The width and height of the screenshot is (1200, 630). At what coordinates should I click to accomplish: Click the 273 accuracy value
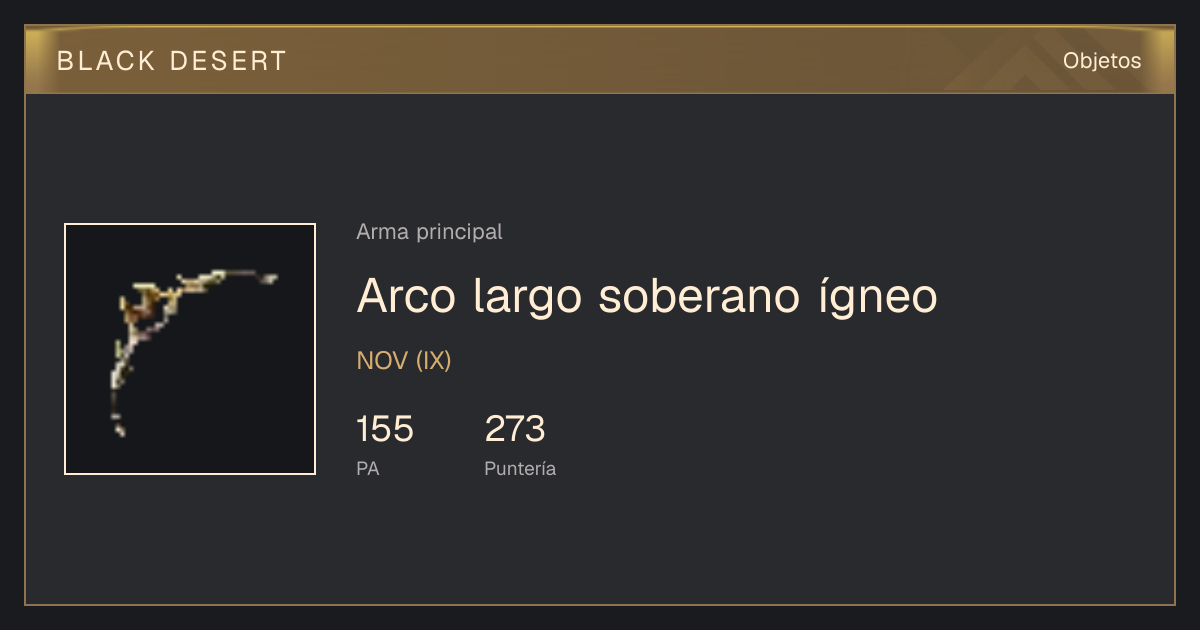tap(515, 429)
